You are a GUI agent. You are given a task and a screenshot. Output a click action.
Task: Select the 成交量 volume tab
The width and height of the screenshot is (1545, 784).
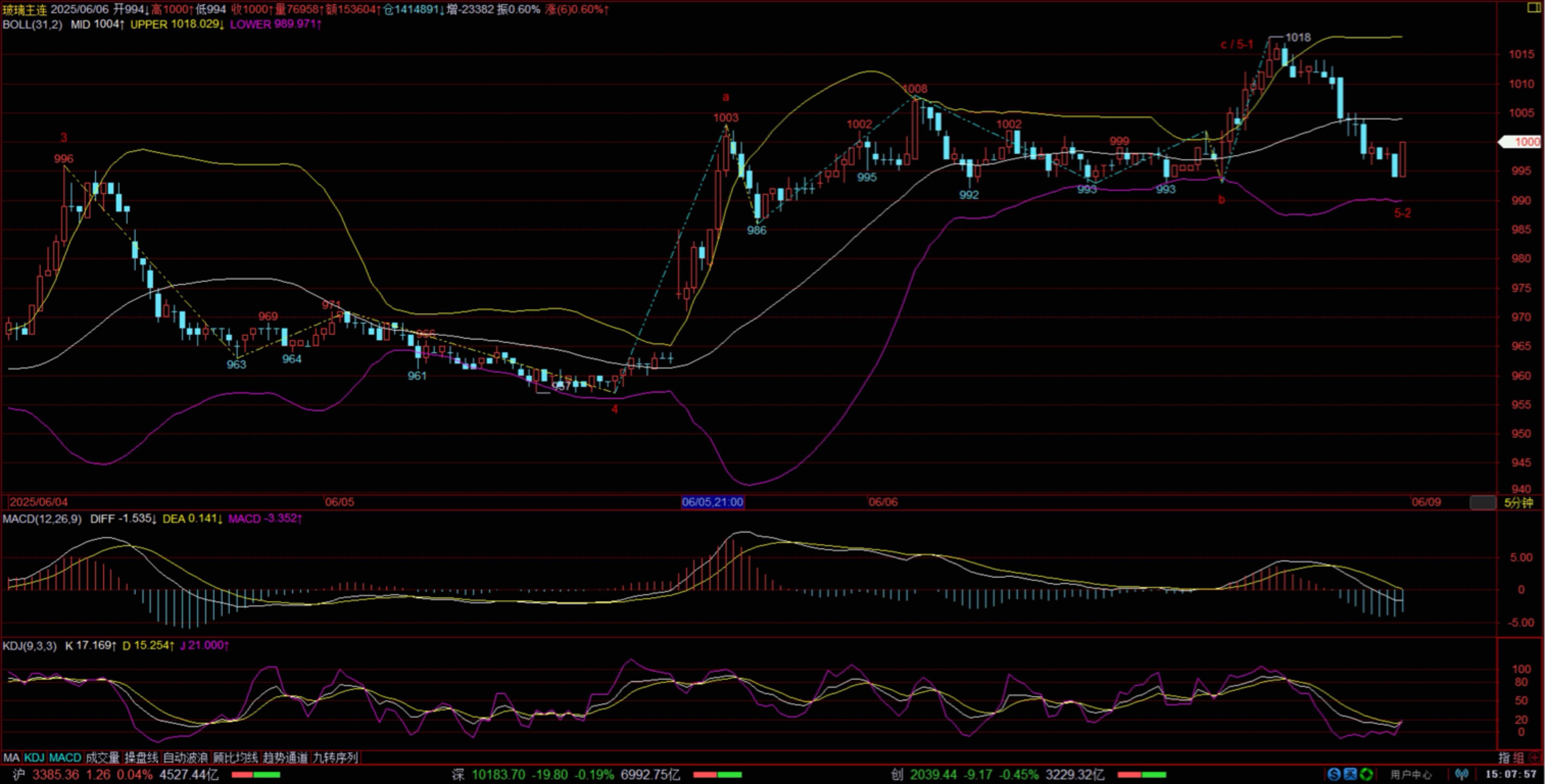tap(102, 757)
